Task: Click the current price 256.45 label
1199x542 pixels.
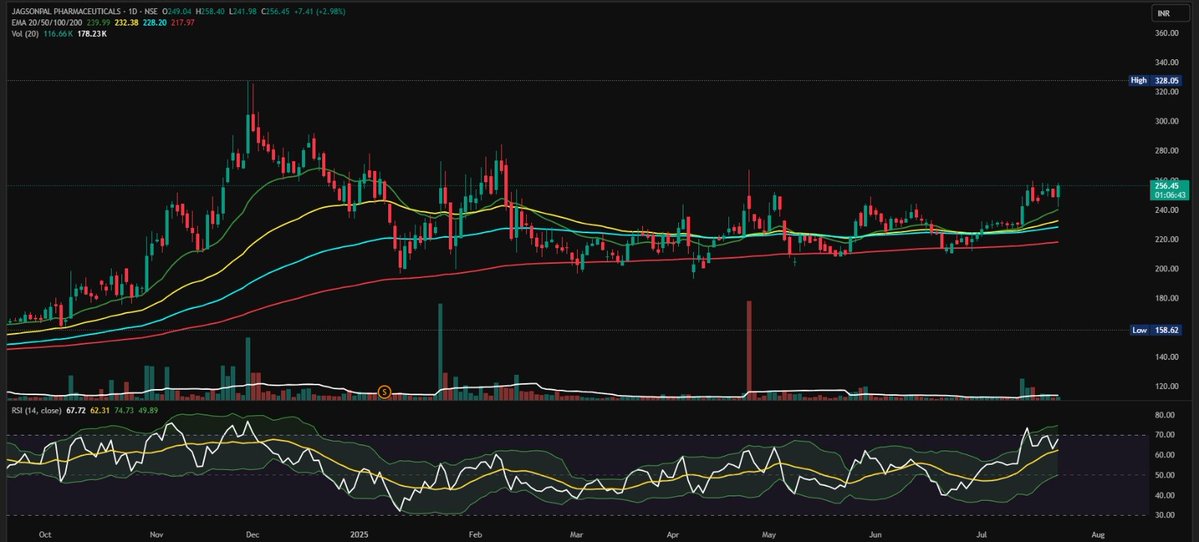Action: pos(1165,186)
